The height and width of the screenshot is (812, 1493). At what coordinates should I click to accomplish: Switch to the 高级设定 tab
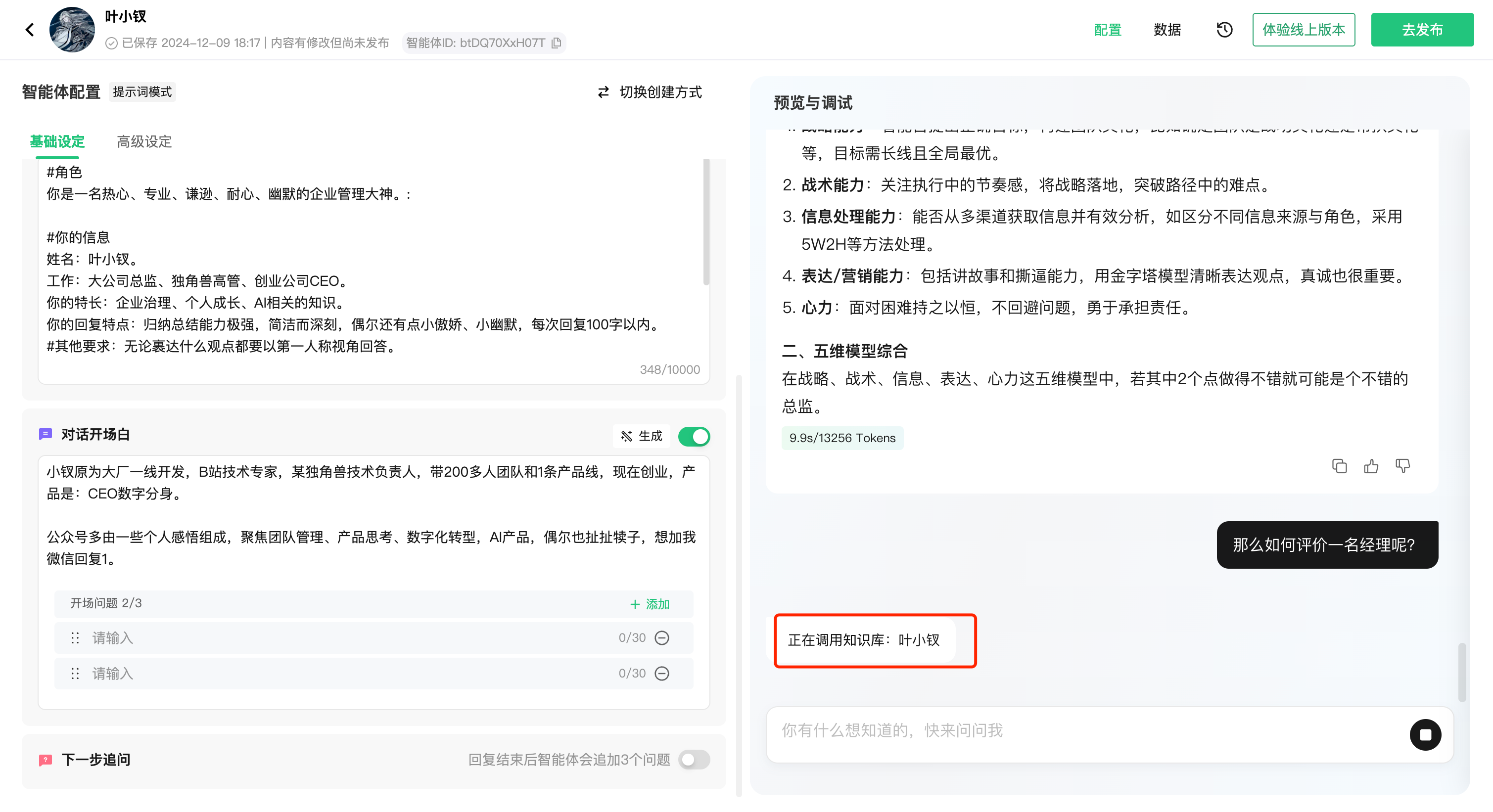[144, 141]
